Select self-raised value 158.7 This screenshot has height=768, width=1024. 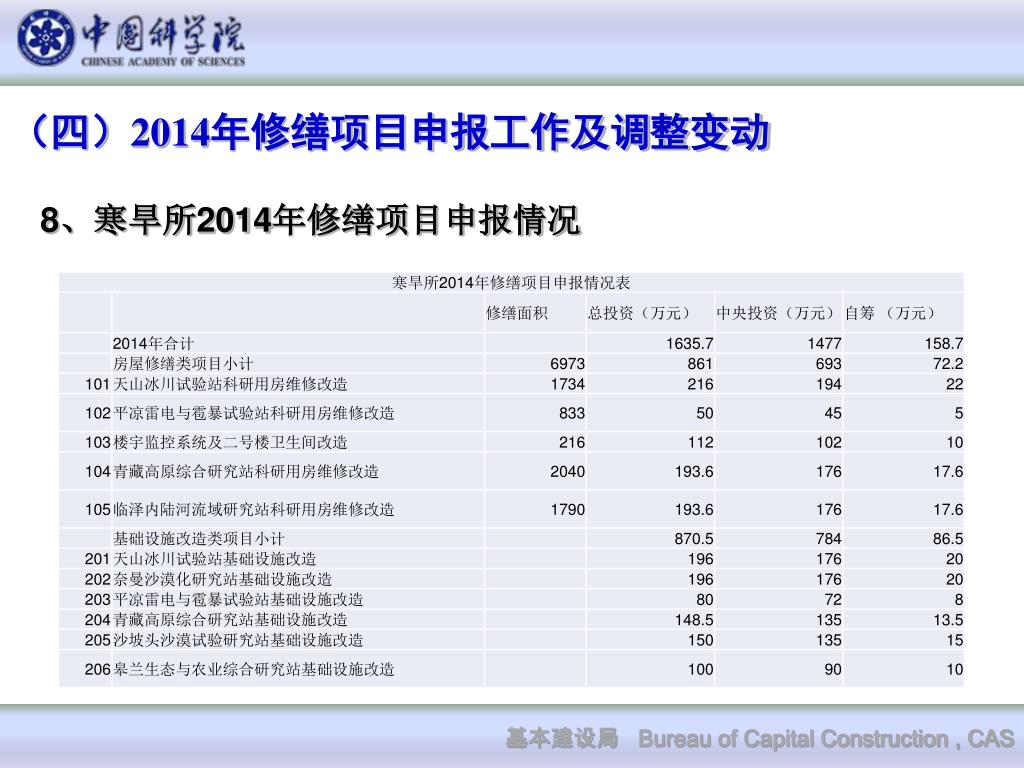944,344
